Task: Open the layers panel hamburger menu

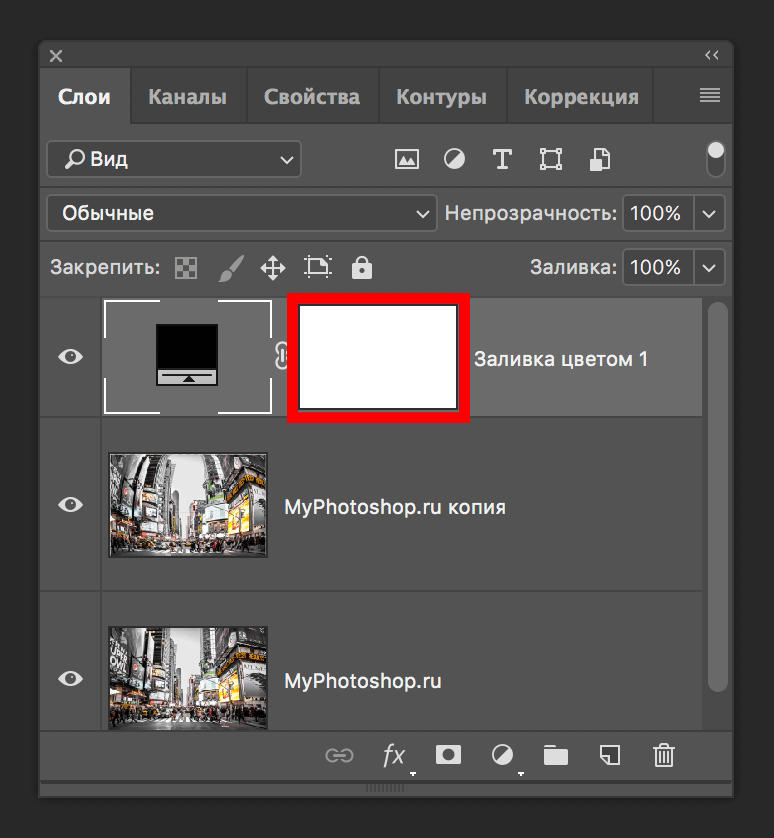Action: pos(710,96)
